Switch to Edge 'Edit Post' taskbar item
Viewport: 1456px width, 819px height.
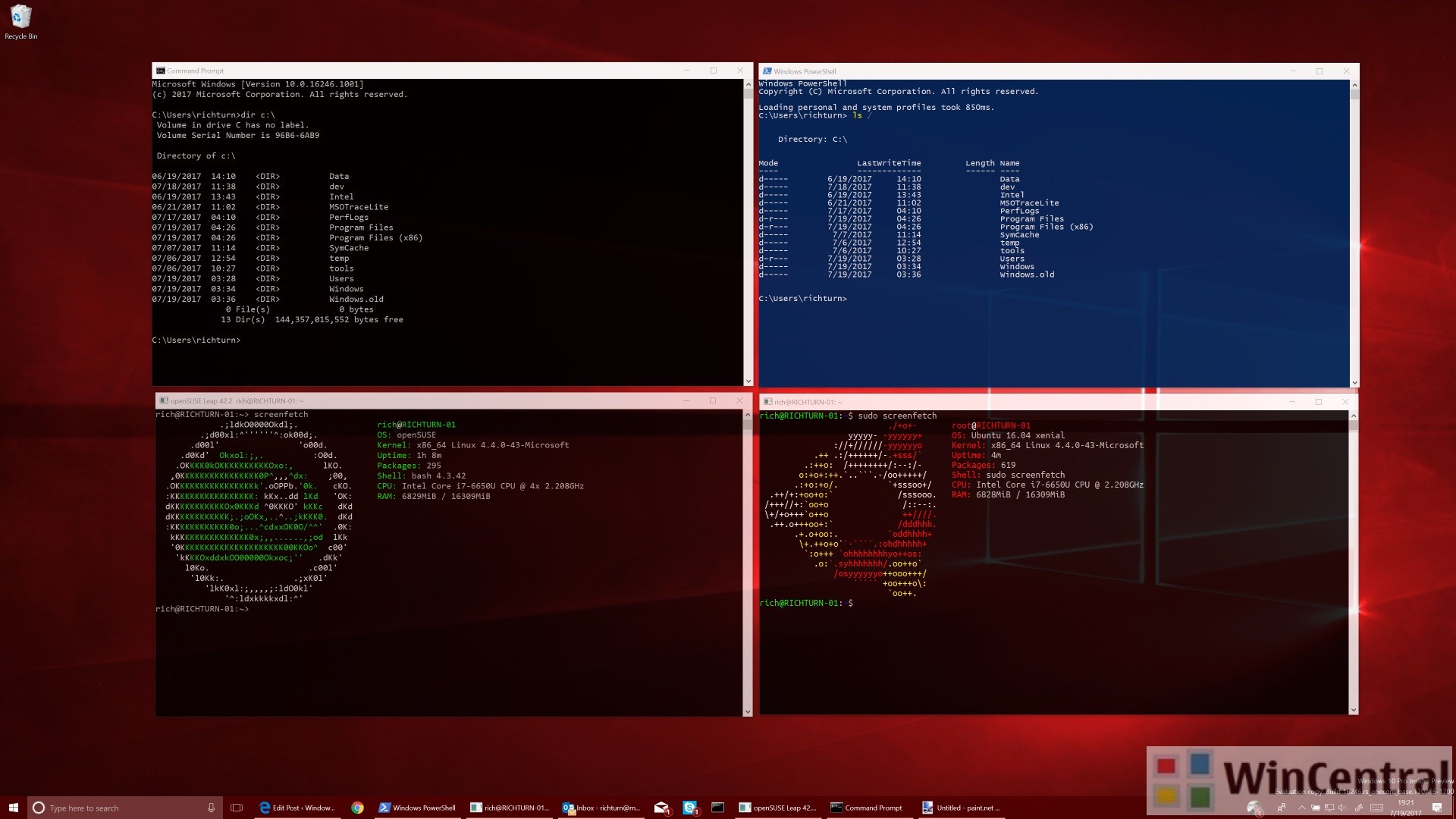[x=297, y=808]
